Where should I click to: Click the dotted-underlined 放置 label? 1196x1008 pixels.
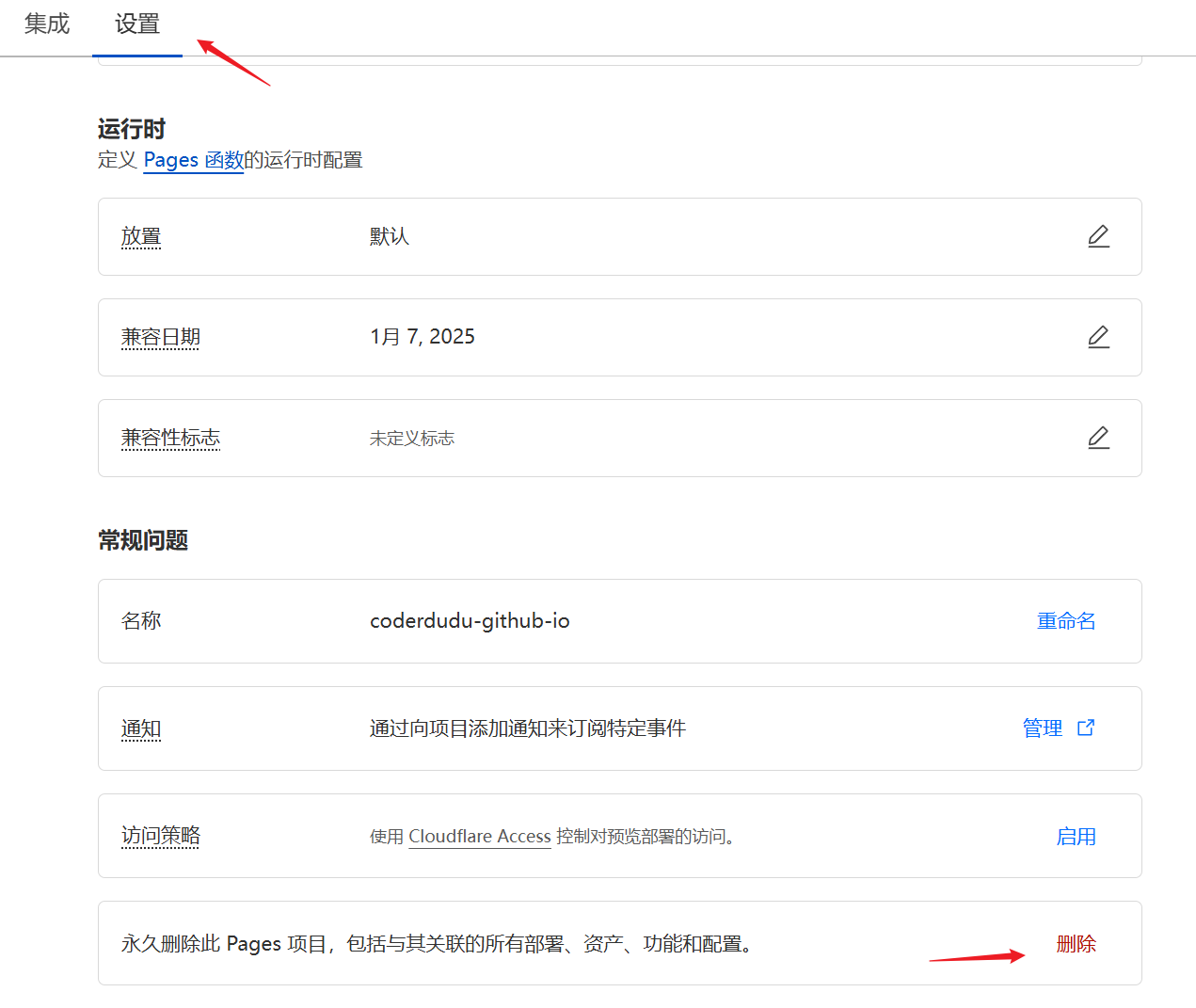pos(141,236)
